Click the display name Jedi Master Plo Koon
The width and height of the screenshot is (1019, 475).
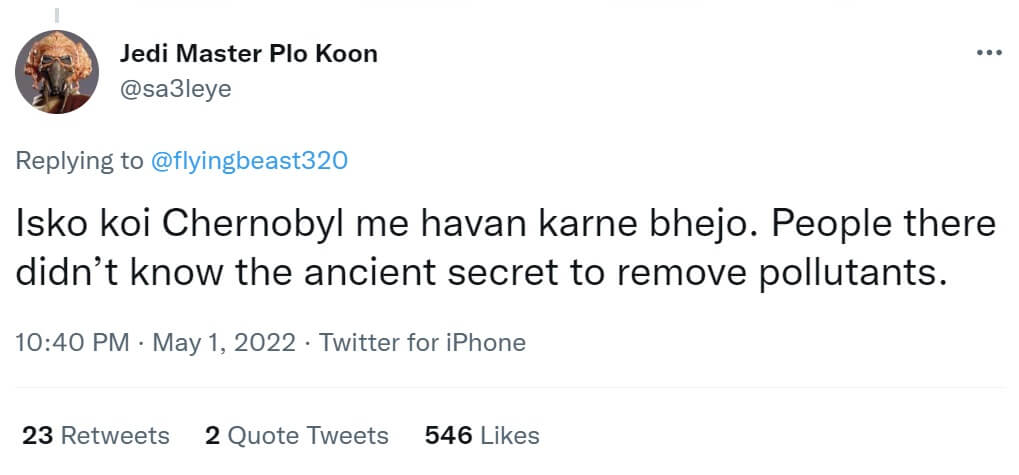[248, 54]
